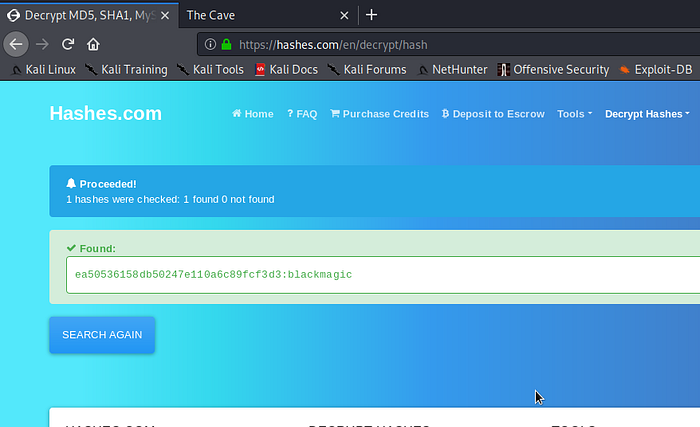Viewport: 700px width, 427px height.
Task: Close the "The Cave" tab
Action: [343, 15]
